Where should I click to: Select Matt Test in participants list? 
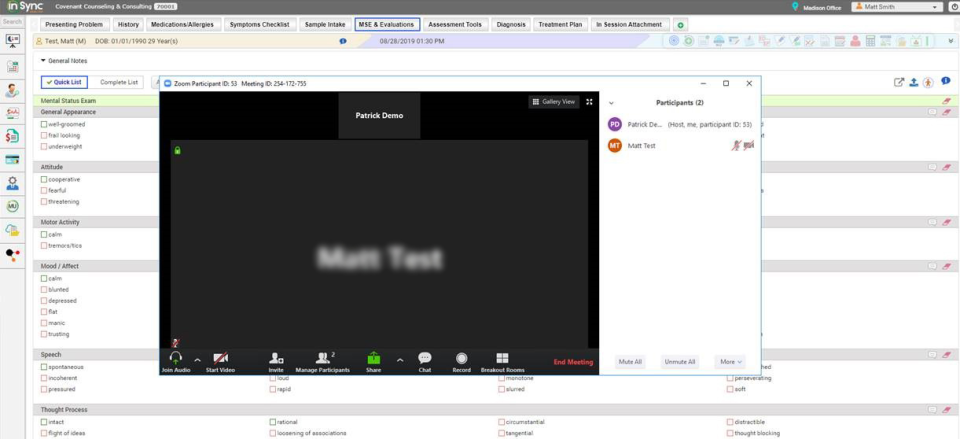(x=680, y=146)
